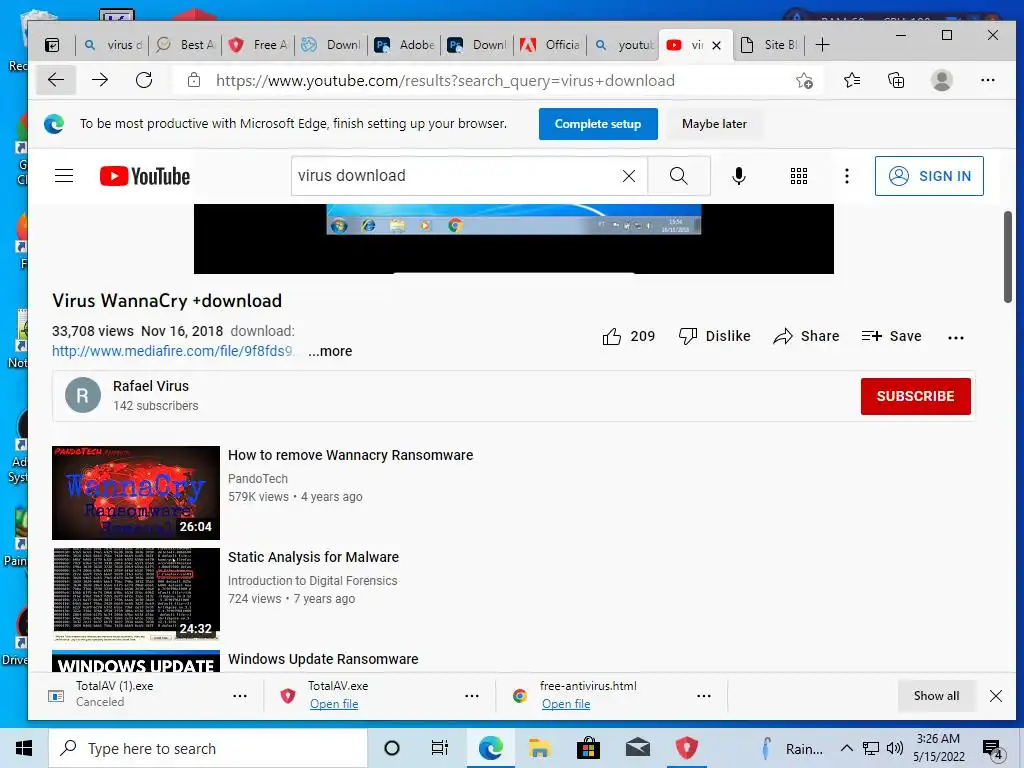Viewport: 1024px width, 768px height.
Task: Go back with the browser back arrow
Action: (x=56, y=80)
